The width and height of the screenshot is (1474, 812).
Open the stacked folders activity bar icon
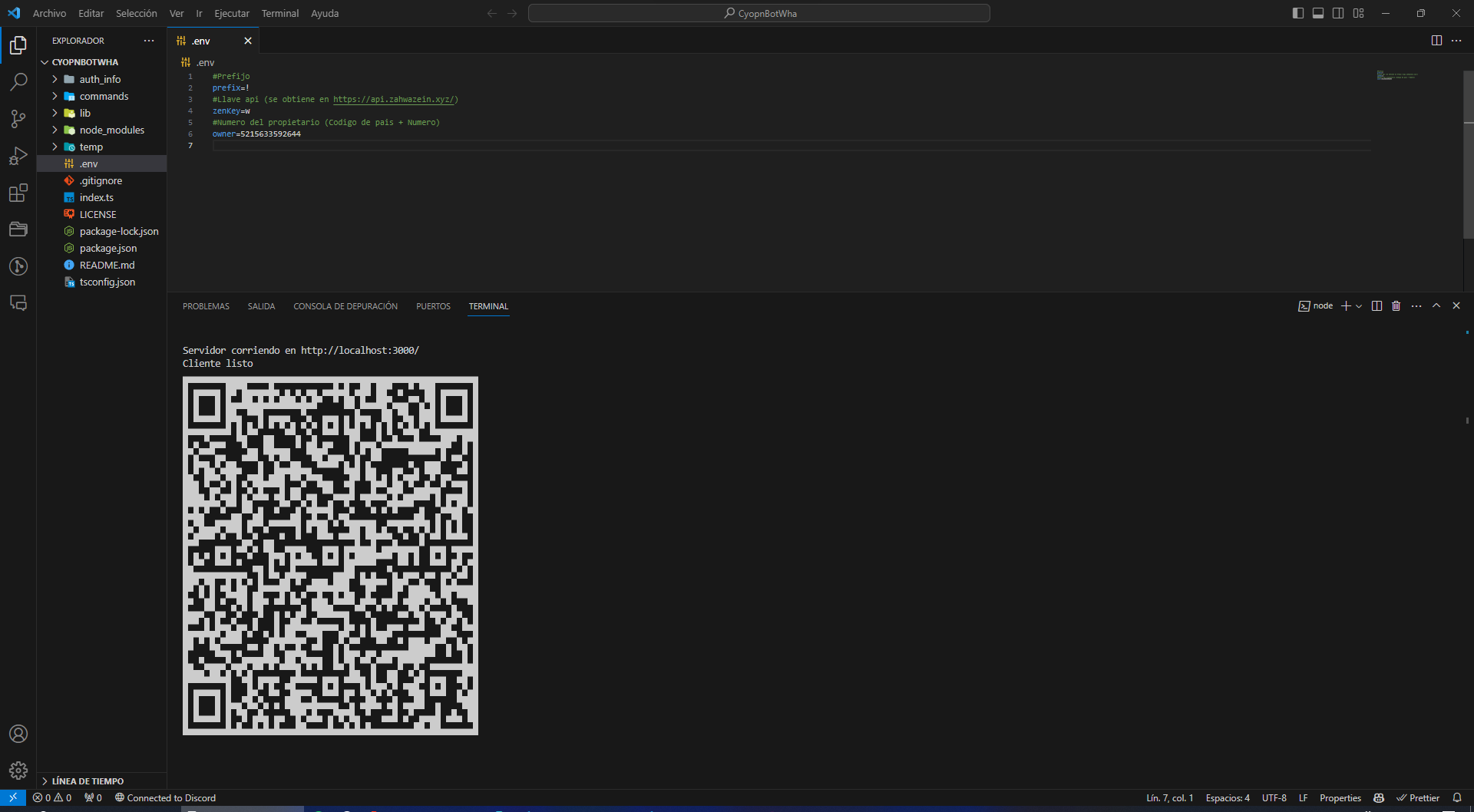[18, 229]
